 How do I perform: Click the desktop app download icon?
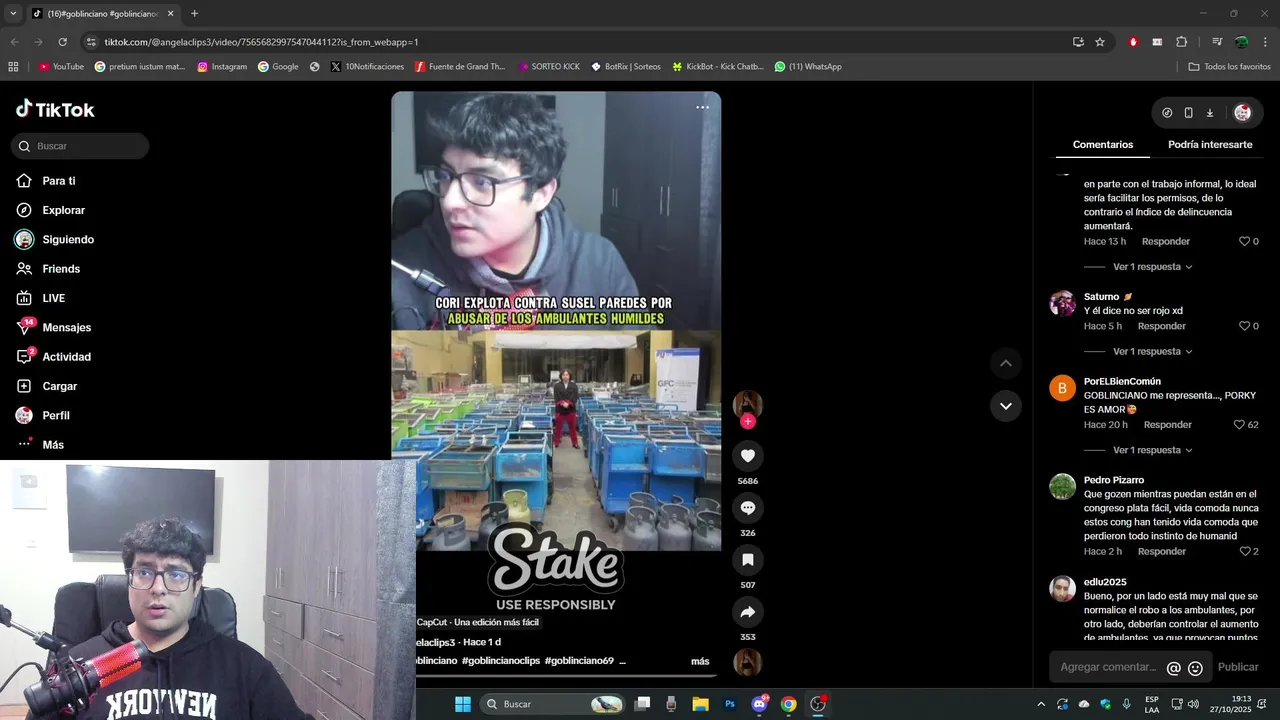pos(1209,113)
